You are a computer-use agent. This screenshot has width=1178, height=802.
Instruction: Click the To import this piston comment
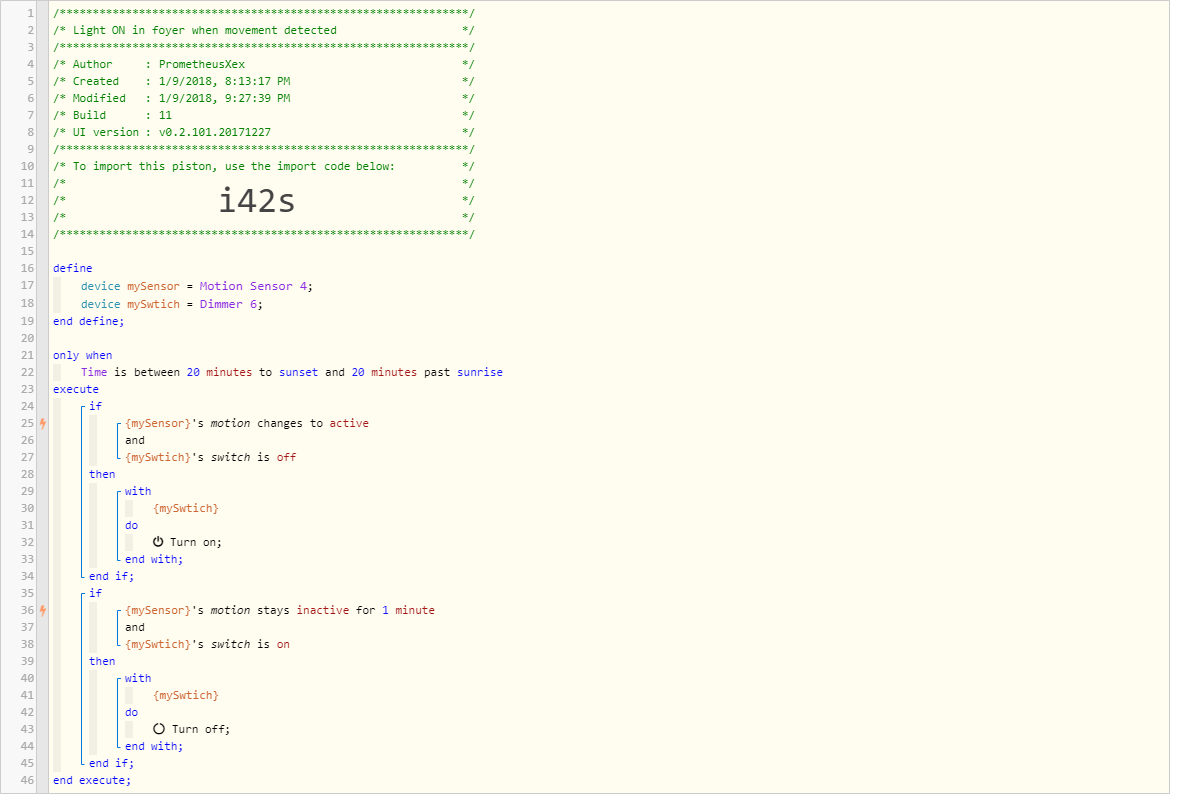coord(264,167)
